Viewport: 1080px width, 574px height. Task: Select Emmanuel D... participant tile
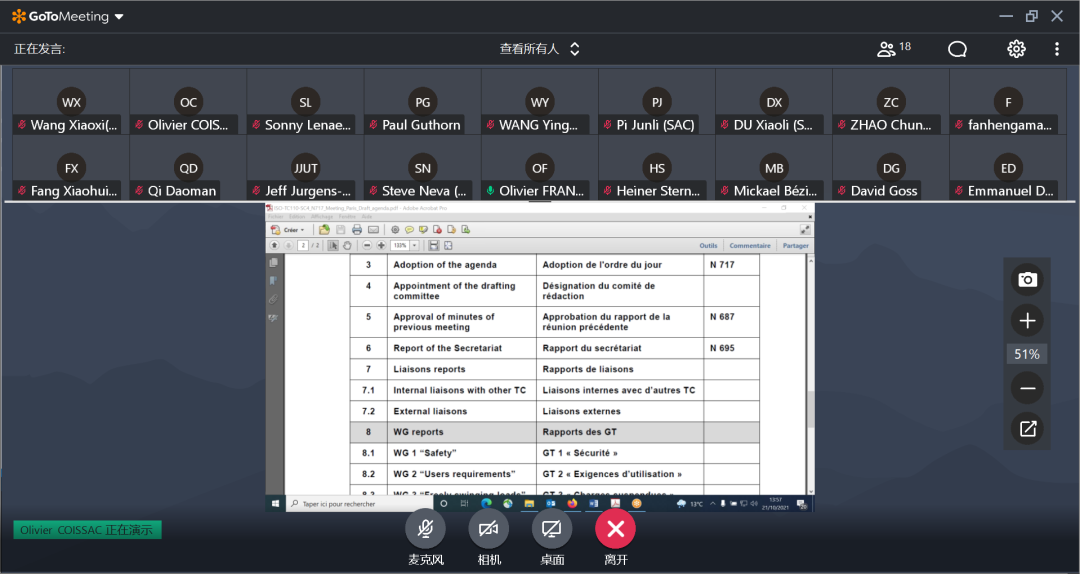(1008, 169)
